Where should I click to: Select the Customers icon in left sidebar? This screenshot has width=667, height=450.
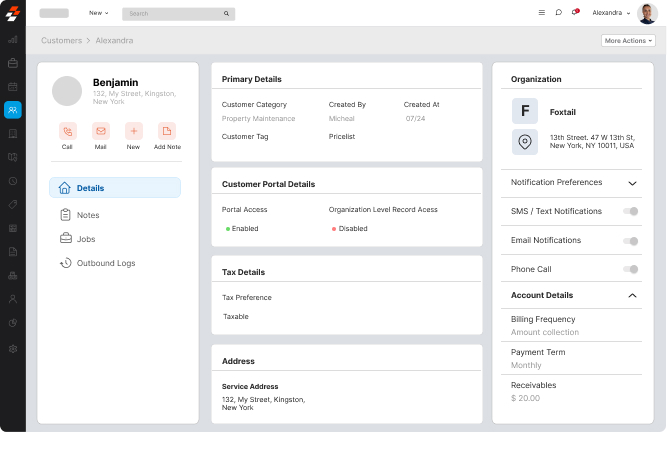(x=12, y=110)
